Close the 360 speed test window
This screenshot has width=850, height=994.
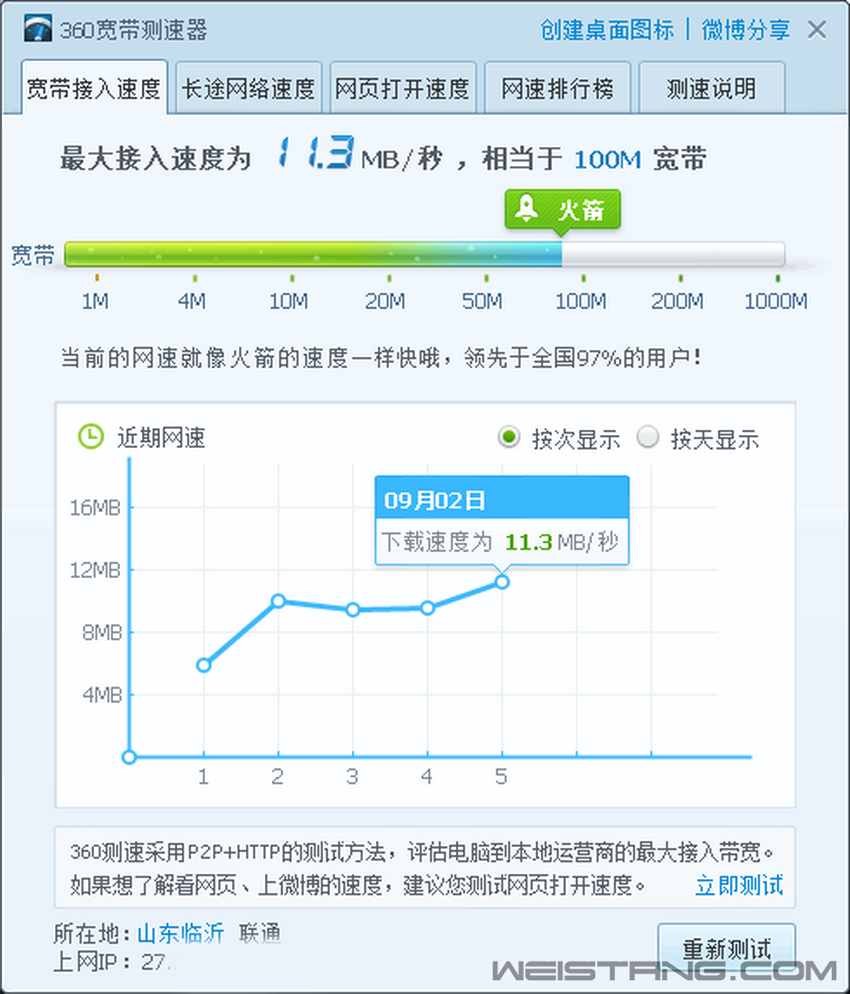pyautogui.click(x=817, y=29)
